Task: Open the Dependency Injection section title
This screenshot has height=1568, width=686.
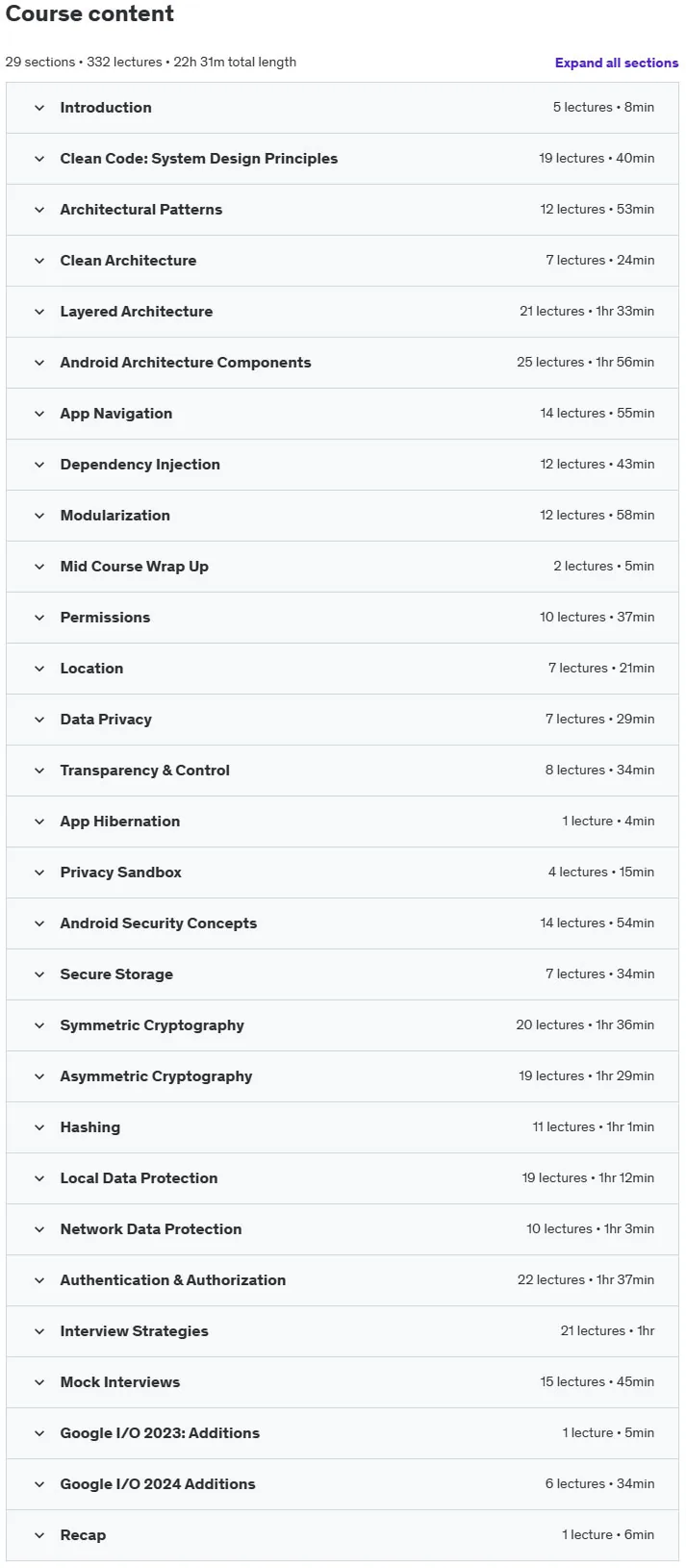Action: 140,465
